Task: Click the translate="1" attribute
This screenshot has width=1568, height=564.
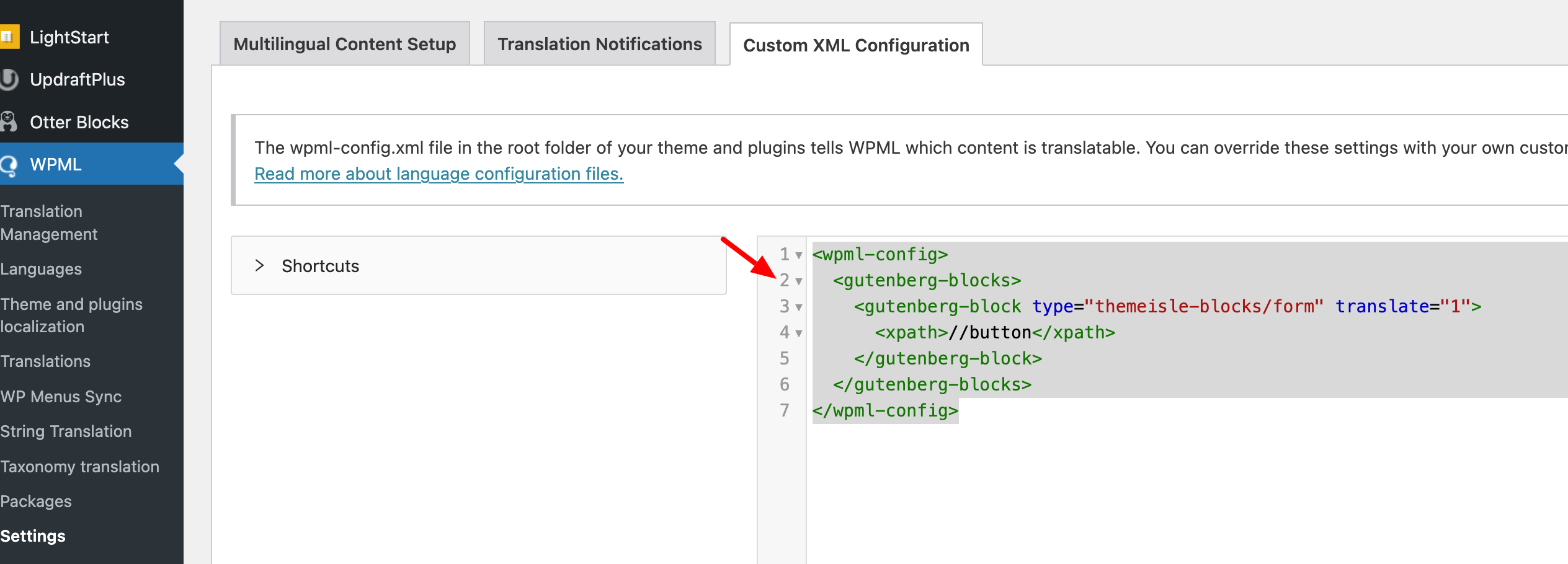Action: 1403,306
